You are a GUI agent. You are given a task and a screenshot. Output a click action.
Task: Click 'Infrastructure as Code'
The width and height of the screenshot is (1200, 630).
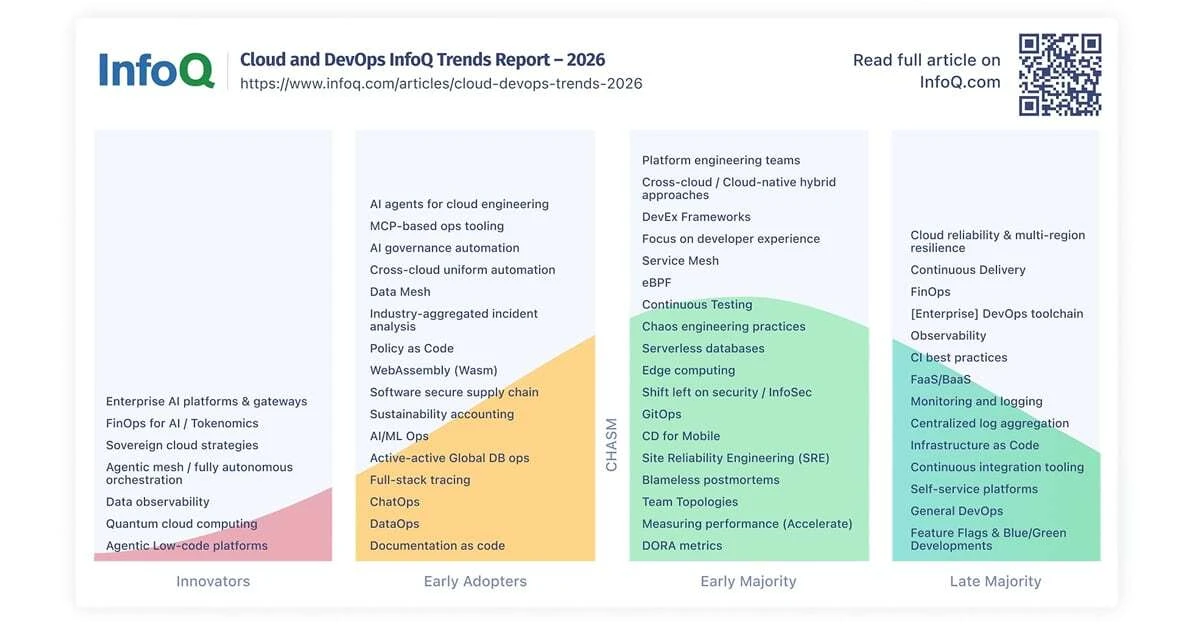click(975, 445)
